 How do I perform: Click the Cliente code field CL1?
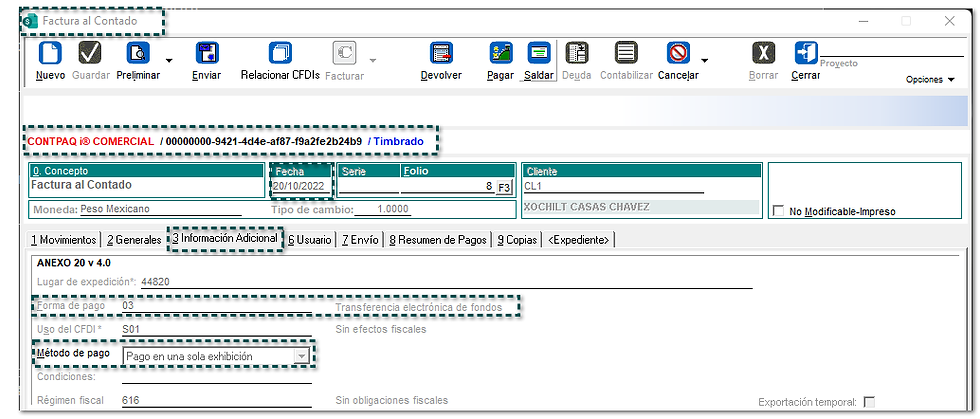click(x=614, y=186)
